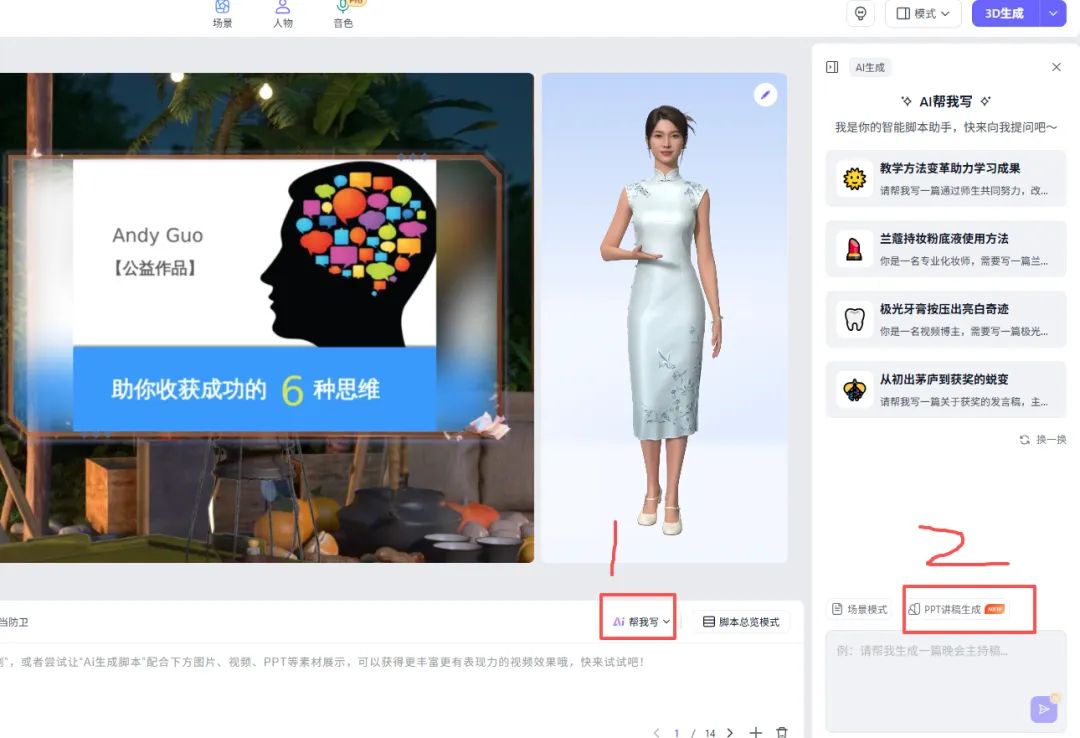Switch to PPT讲稿生成
The height and width of the screenshot is (738, 1080).
pos(958,609)
